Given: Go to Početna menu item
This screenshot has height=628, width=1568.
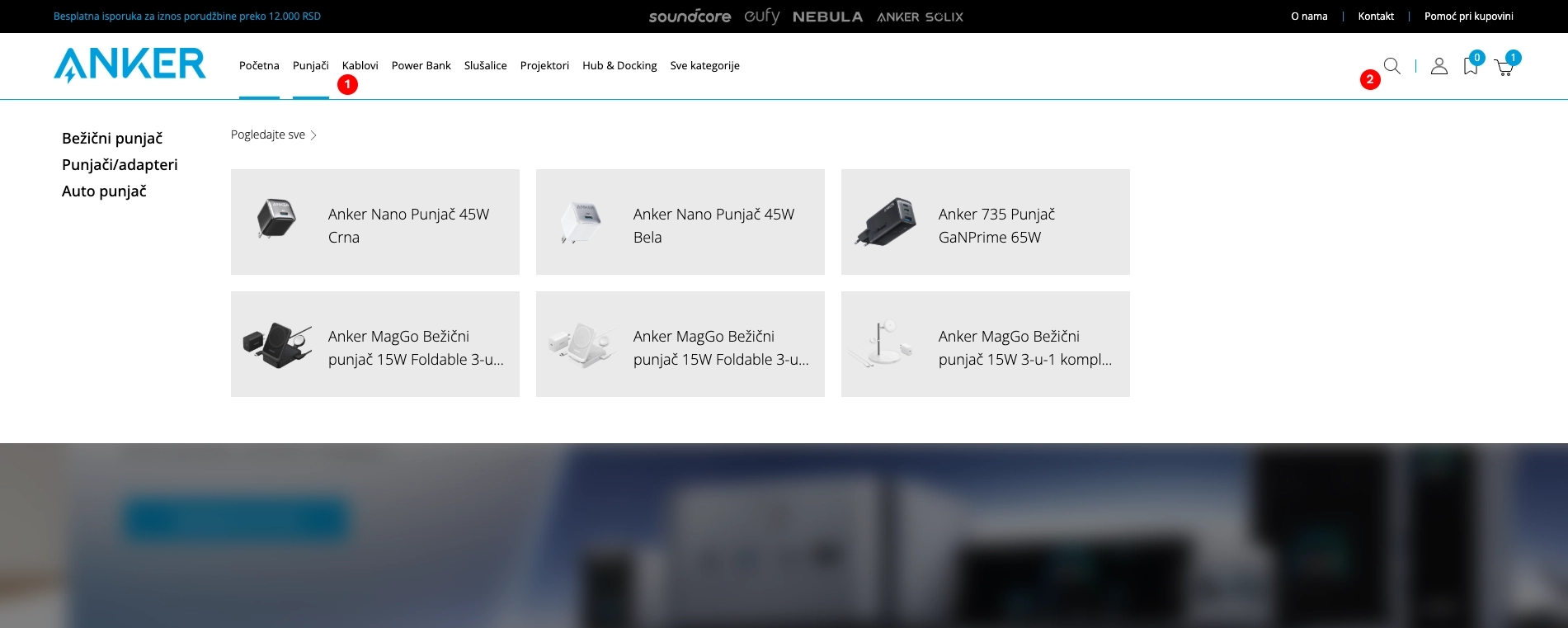Looking at the screenshot, I should (x=259, y=65).
